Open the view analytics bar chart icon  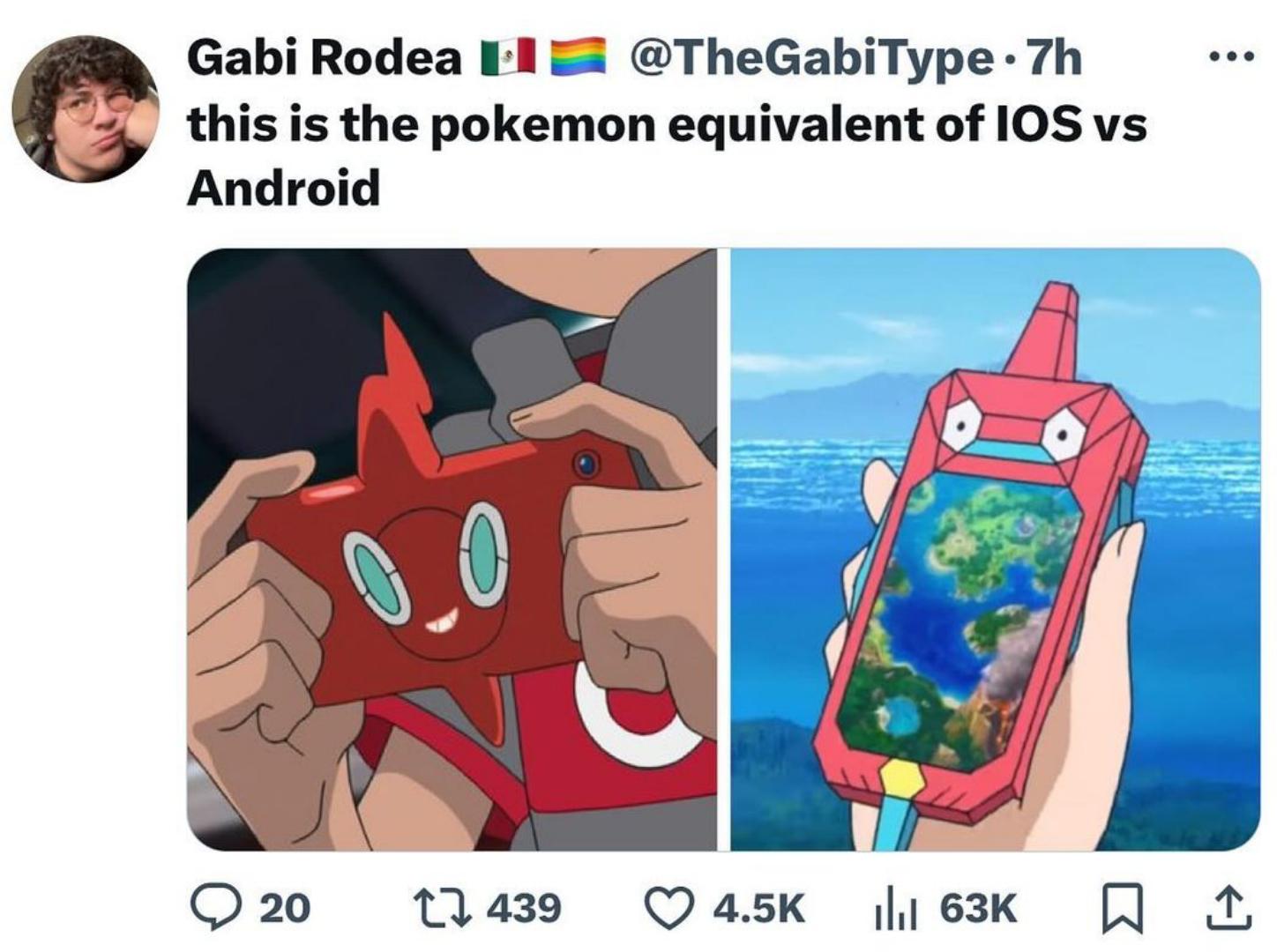click(x=896, y=909)
